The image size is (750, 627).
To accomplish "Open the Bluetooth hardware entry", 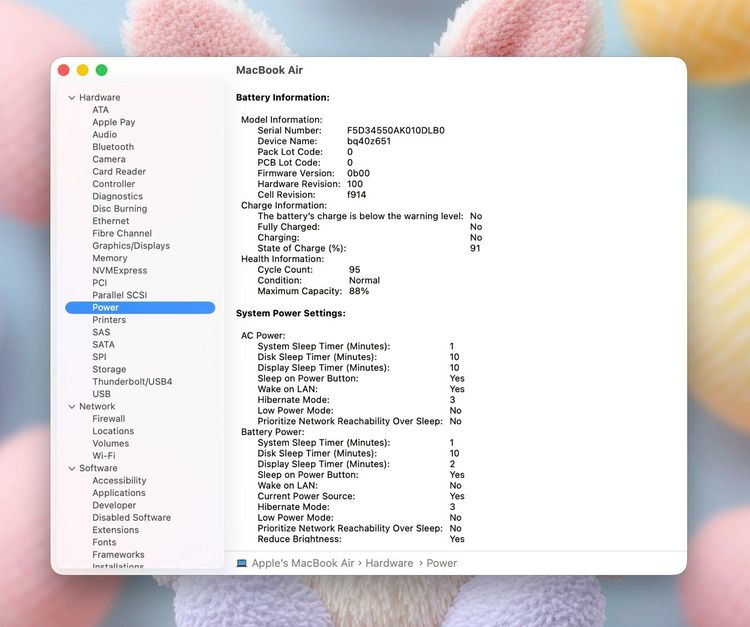I will coord(113,147).
